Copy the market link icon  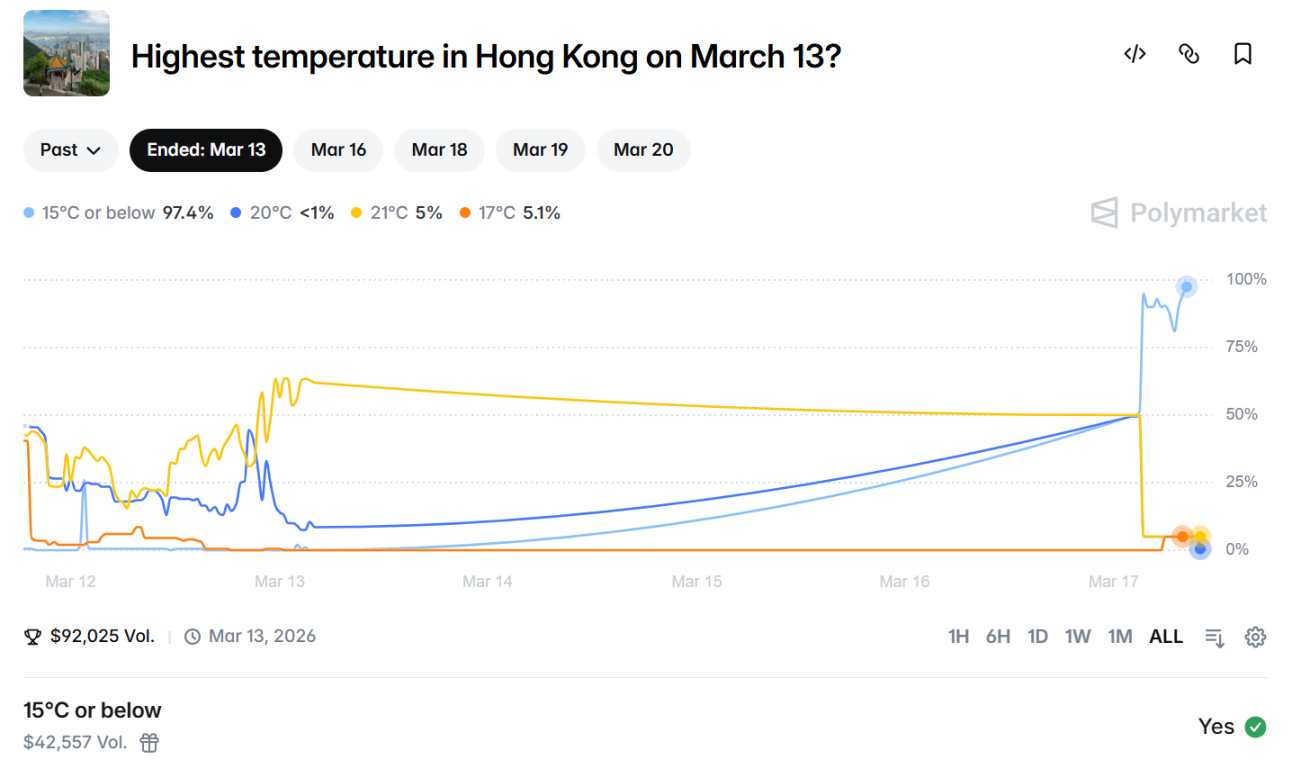point(1189,54)
